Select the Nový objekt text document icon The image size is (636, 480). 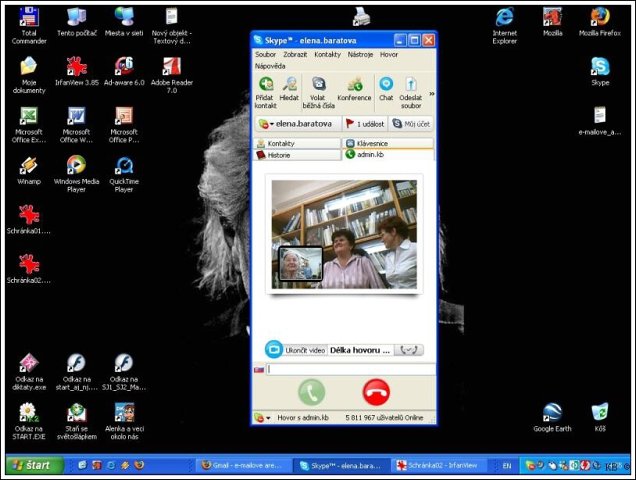click(x=172, y=25)
